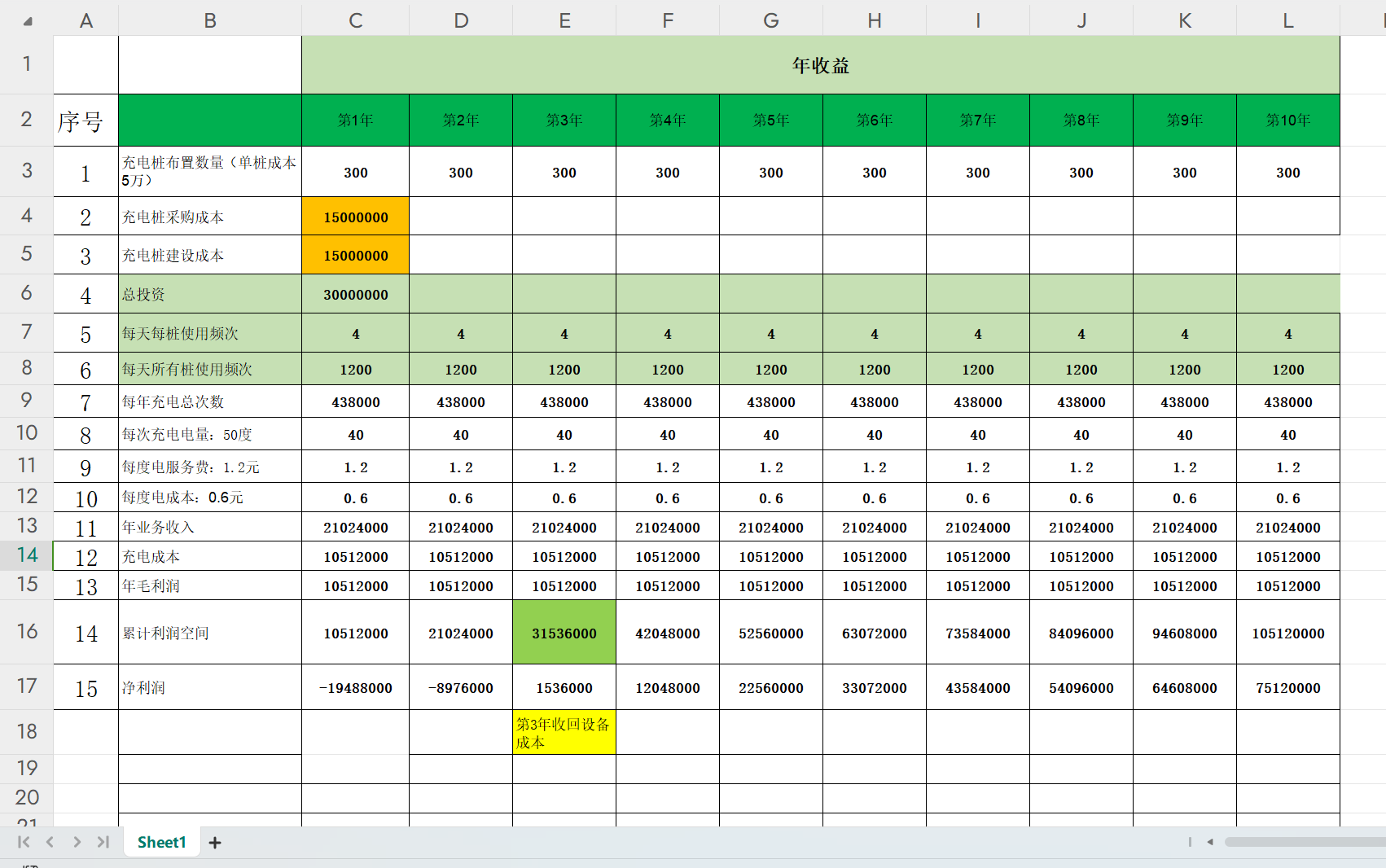This screenshot has height=868, width=1386.
Task: Select column E header
Action: pos(564,20)
